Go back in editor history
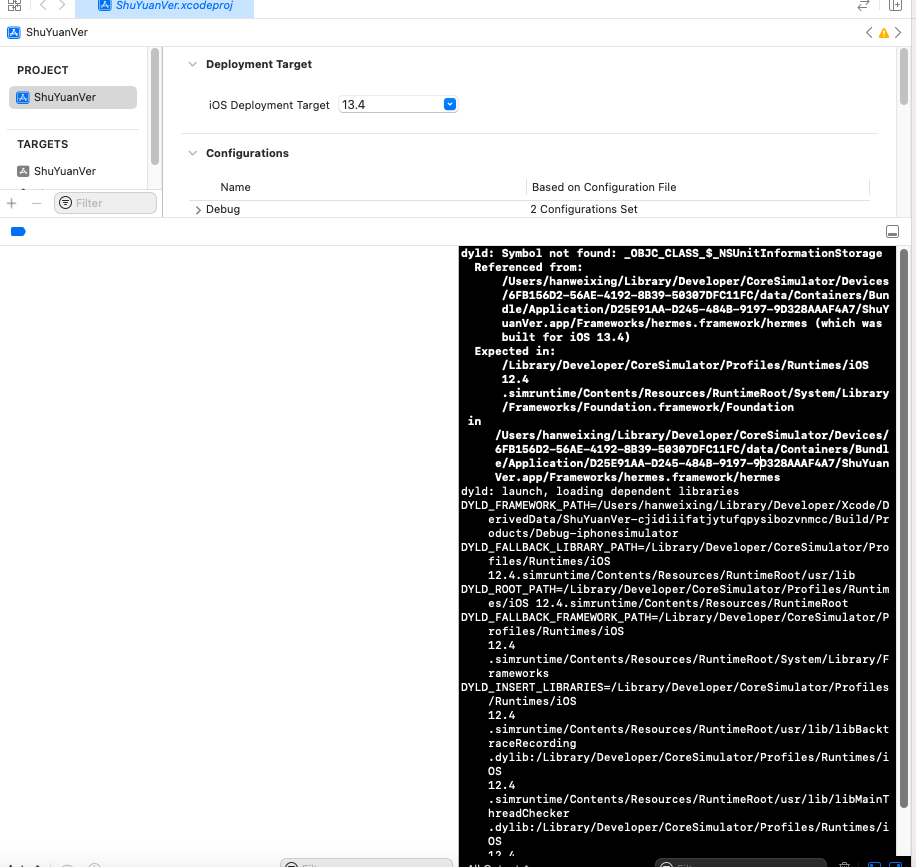The height and width of the screenshot is (867, 916). point(43,6)
